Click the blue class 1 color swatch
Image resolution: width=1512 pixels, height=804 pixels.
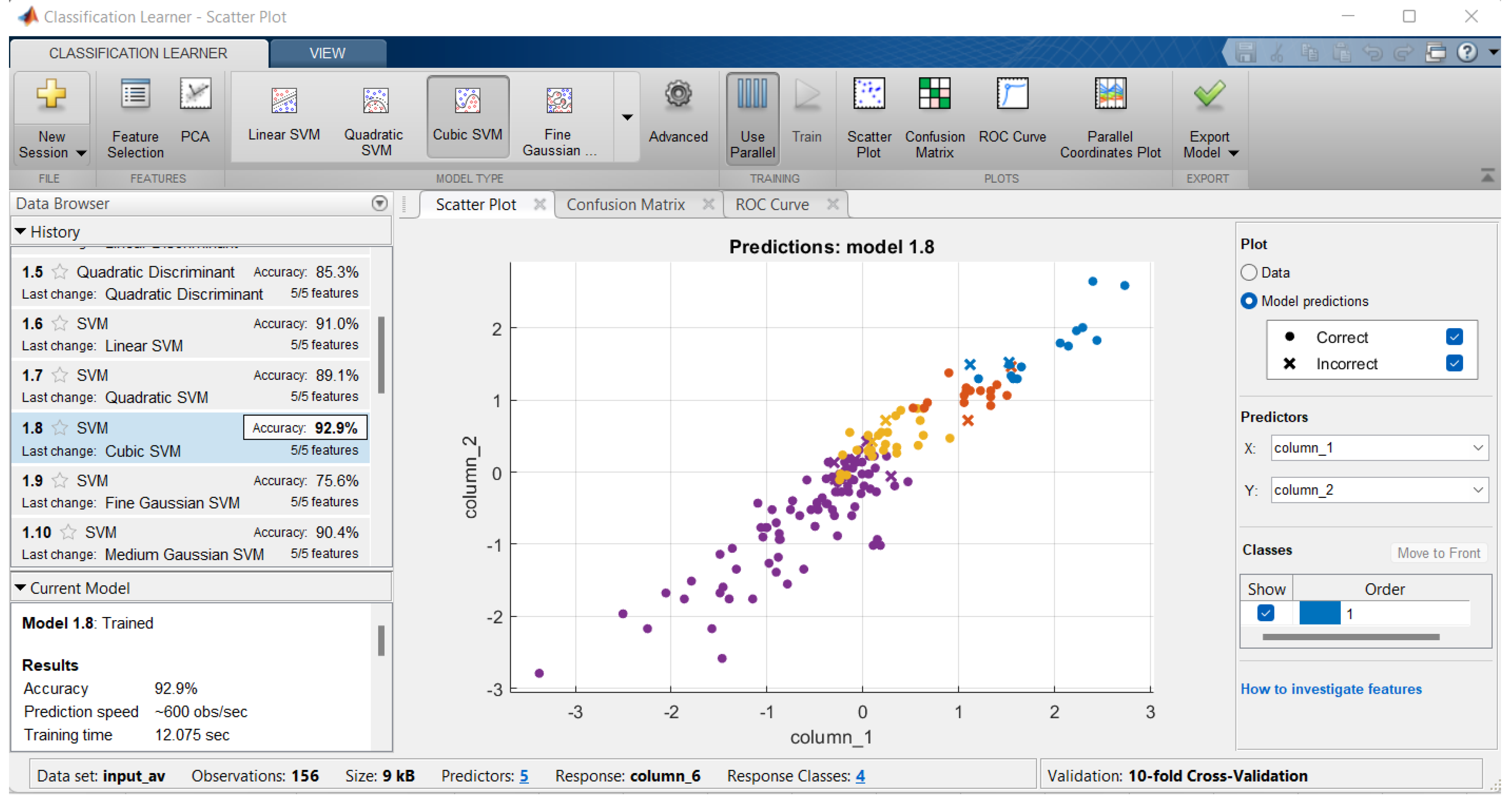(1319, 613)
